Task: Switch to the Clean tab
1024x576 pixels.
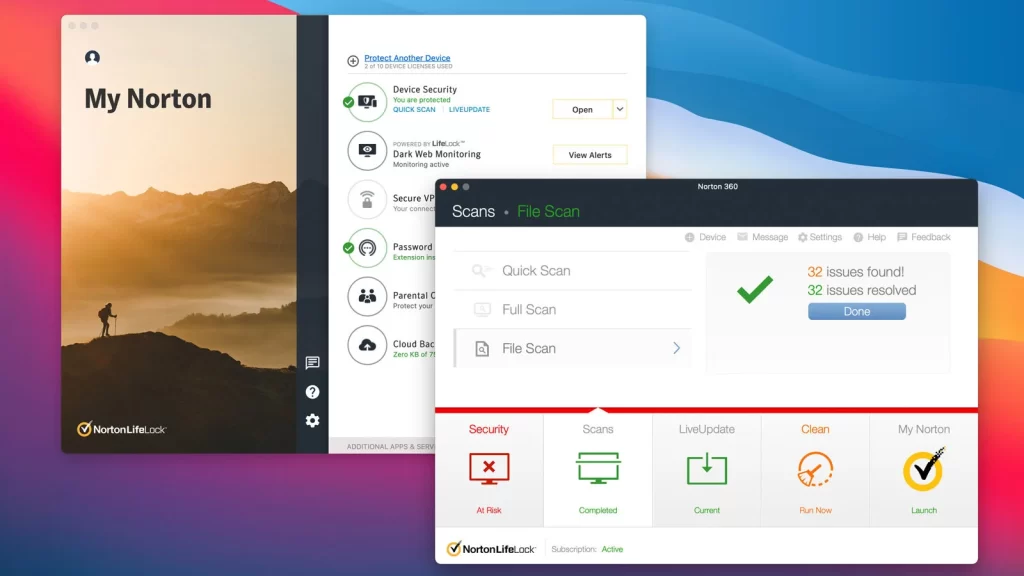Action: coord(815,470)
